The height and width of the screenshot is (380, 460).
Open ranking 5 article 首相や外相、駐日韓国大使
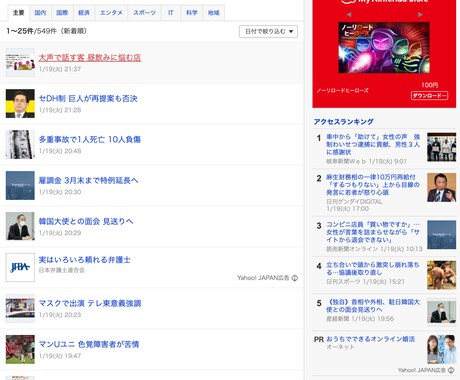372,306
